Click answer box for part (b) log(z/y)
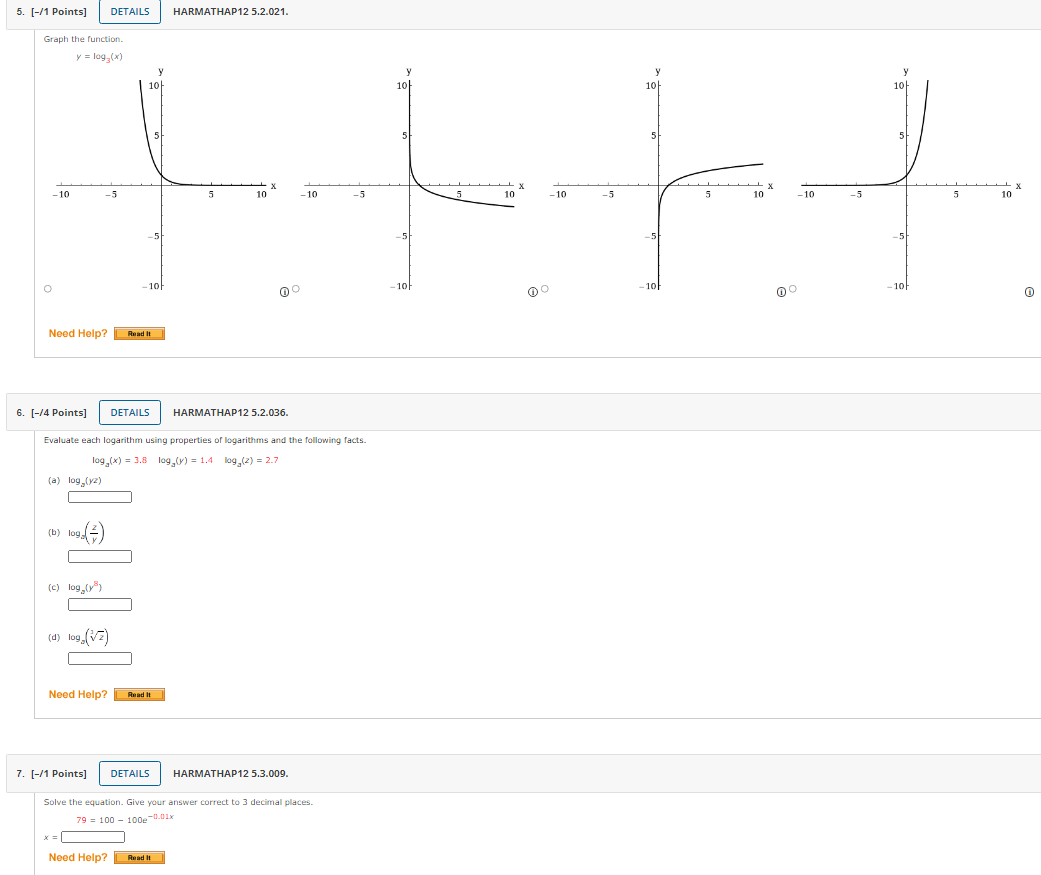 click(x=100, y=557)
